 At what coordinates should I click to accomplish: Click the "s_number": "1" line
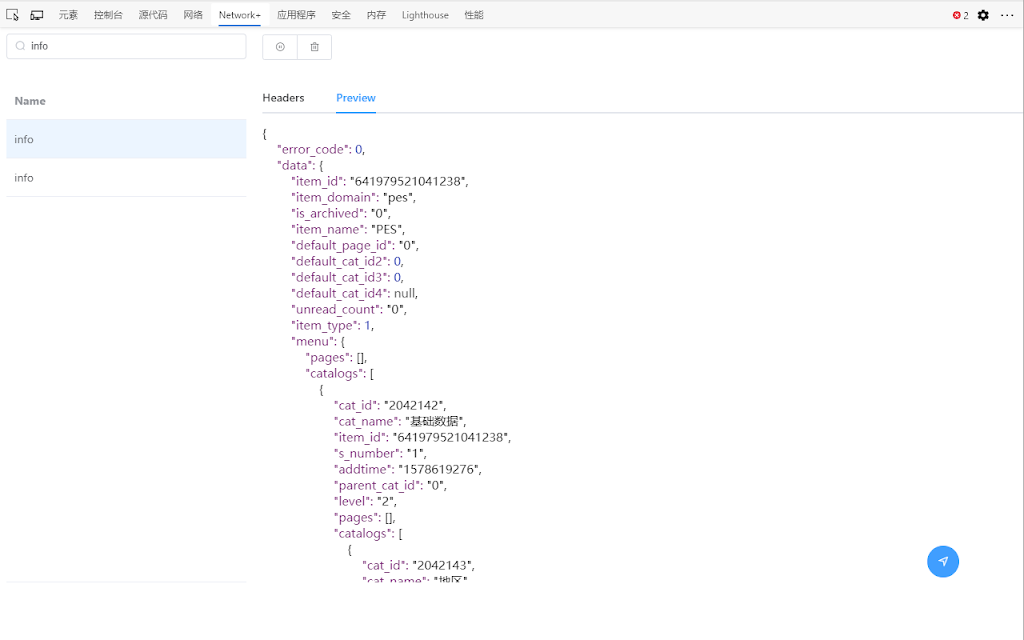coord(380,453)
